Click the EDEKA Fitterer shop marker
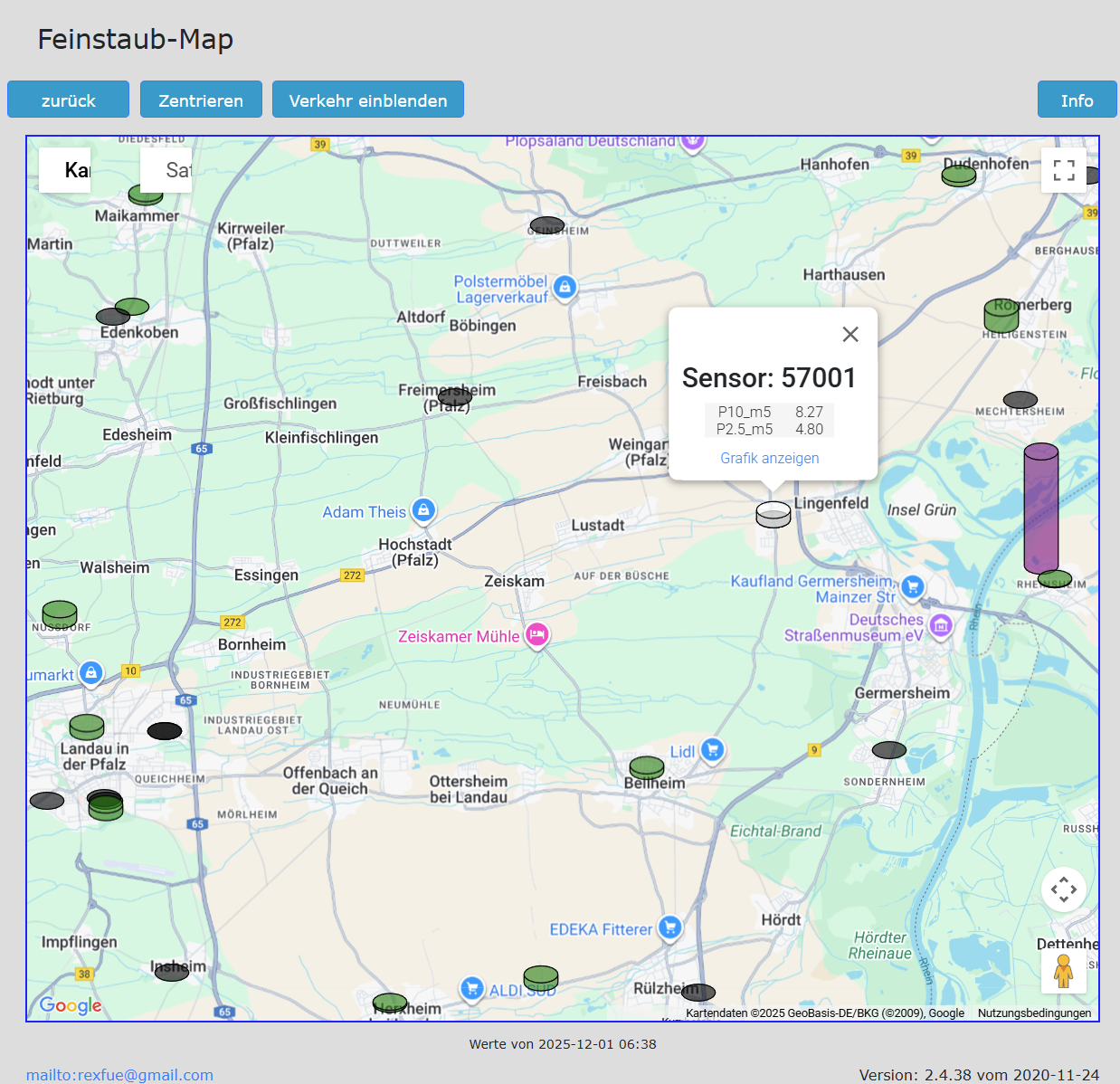 point(670,927)
